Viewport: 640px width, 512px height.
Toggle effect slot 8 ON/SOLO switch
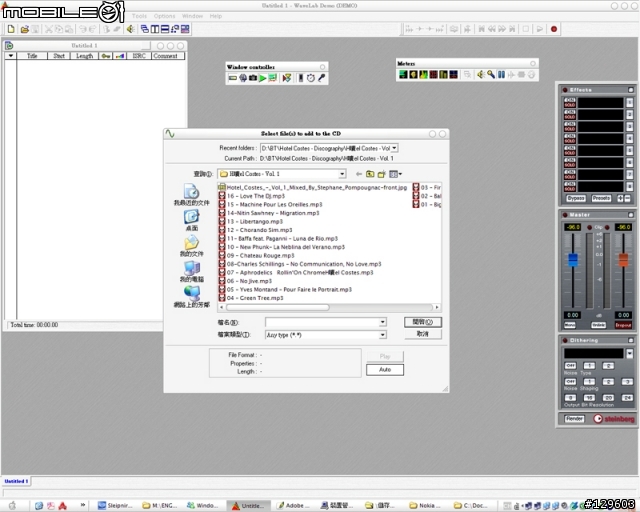click(570, 187)
